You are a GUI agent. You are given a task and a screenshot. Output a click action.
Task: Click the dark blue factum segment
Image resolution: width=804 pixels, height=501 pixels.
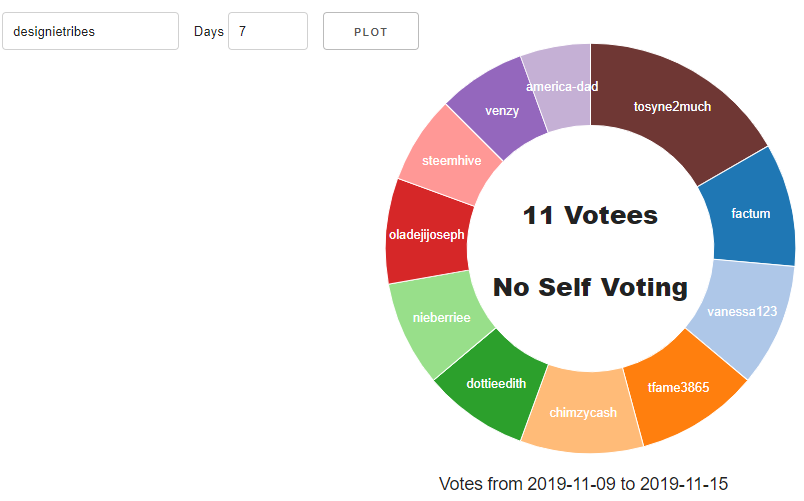[x=750, y=212]
